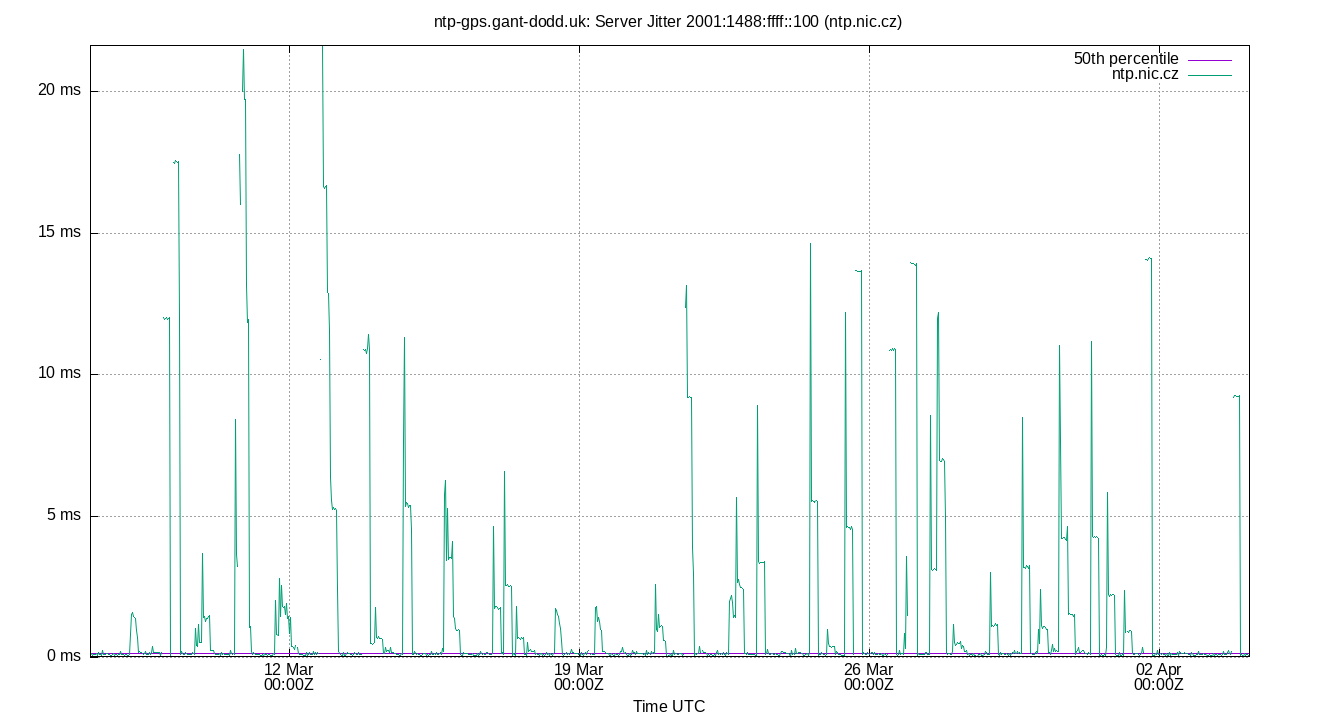Screen dimensions: 1340x720
Task: Click the purple legend line sample
Action: (x=1211, y=58)
